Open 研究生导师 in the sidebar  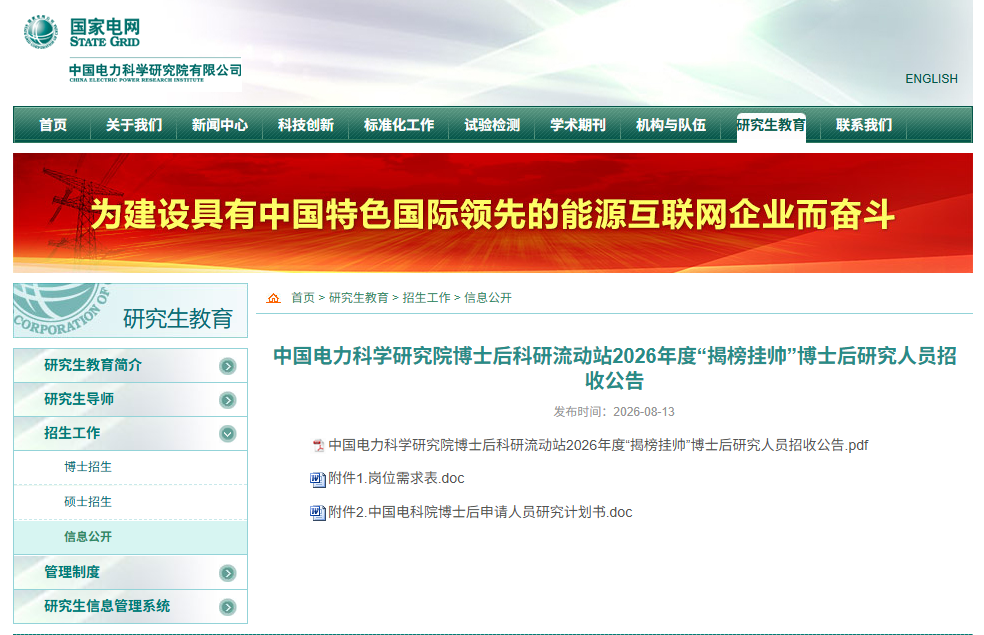[79, 399]
